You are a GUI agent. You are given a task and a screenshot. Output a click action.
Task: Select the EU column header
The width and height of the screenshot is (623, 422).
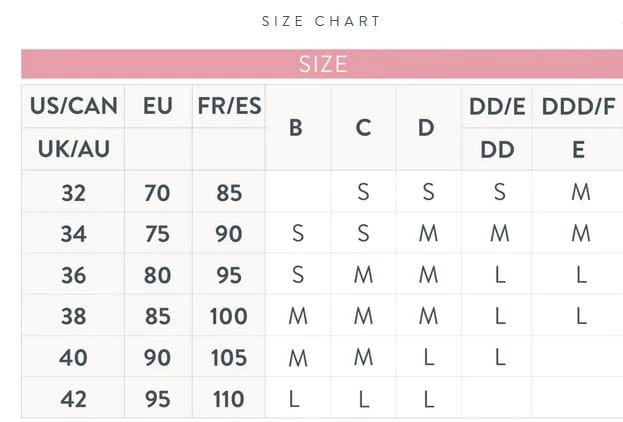[x=157, y=106]
